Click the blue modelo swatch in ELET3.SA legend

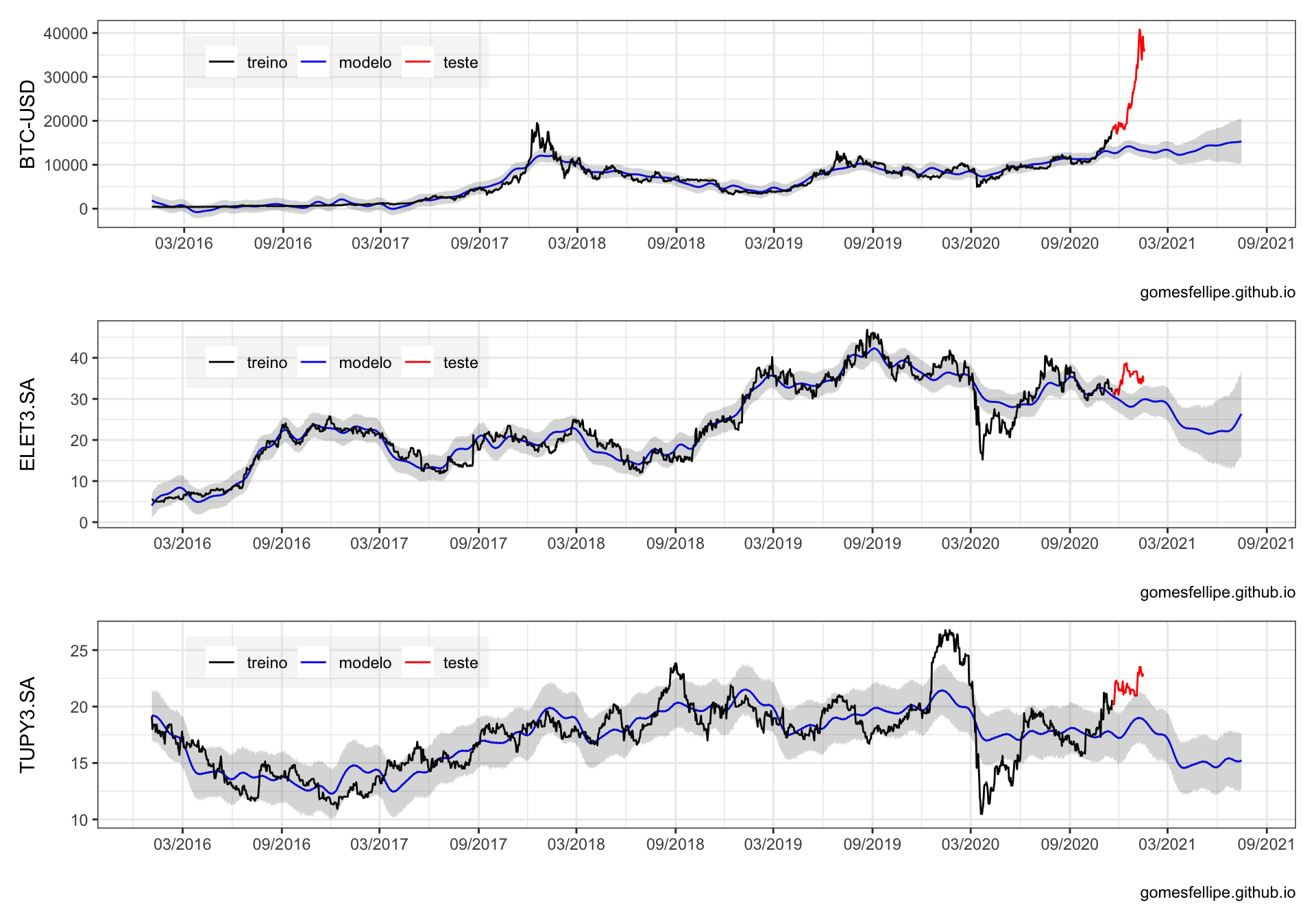point(313,363)
